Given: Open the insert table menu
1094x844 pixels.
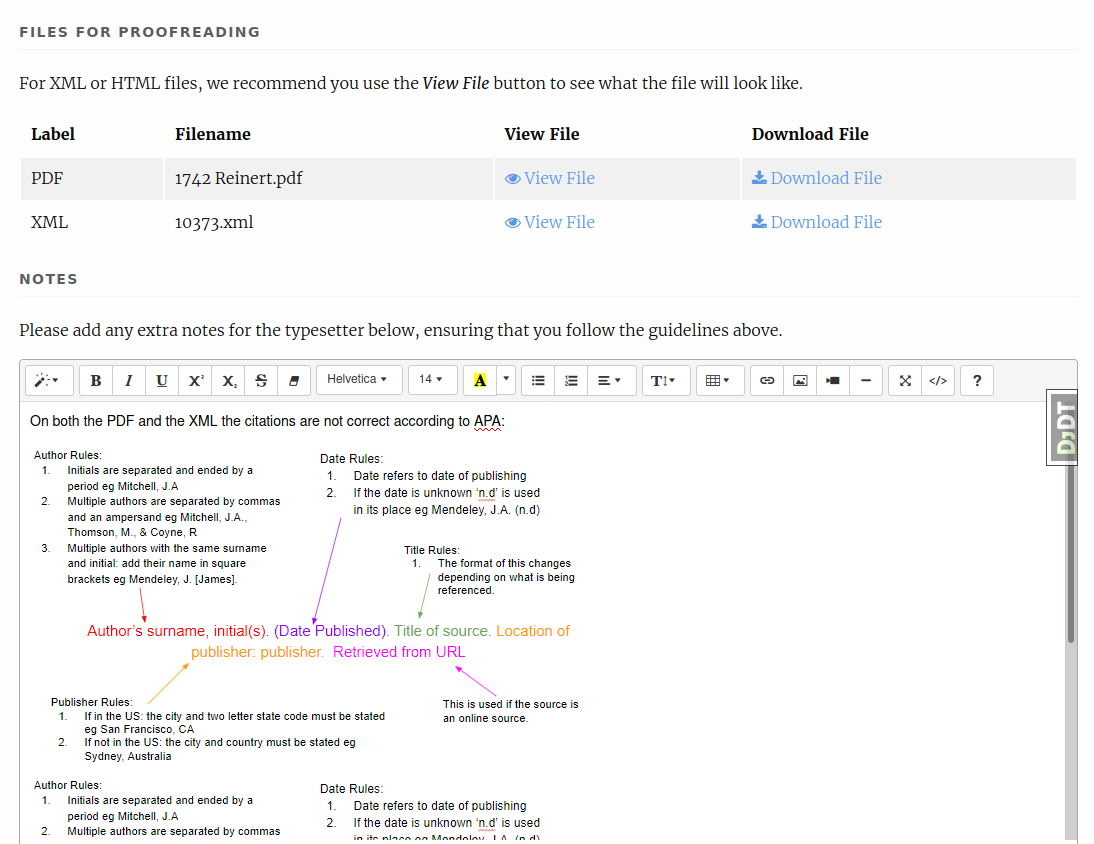Looking at the screenshot, I should click(x=718, y=380).
